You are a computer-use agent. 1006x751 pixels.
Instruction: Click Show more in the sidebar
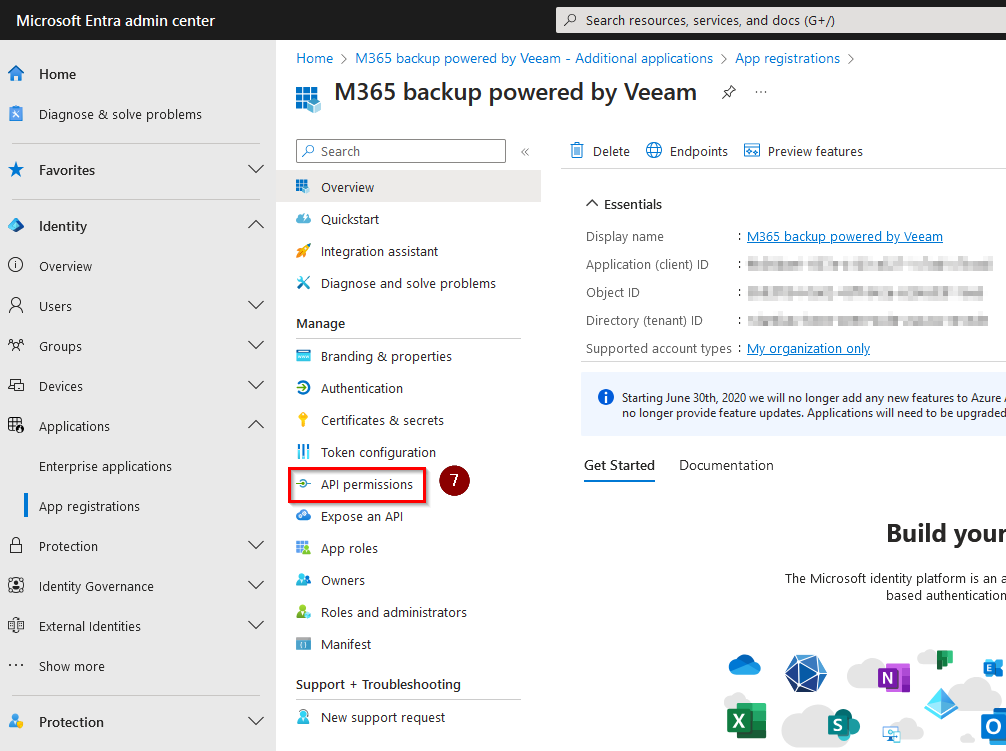(x=72, y=666)
